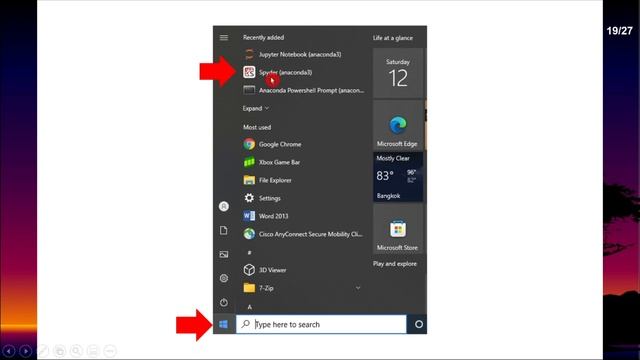640x360 pixels.
Task: Click the 'Recently added' heading
Action: point(263,37)
